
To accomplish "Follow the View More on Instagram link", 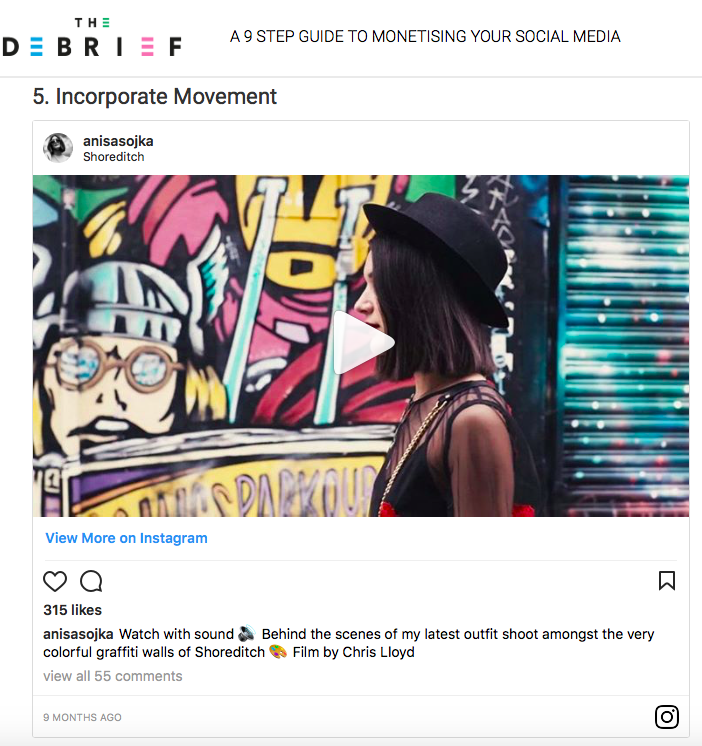I will [127, 538].
